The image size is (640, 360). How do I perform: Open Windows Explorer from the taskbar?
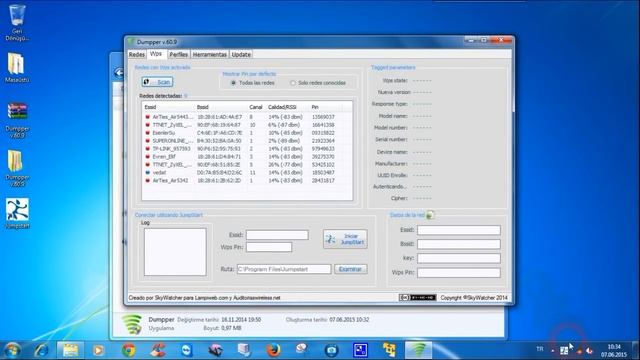70,350
